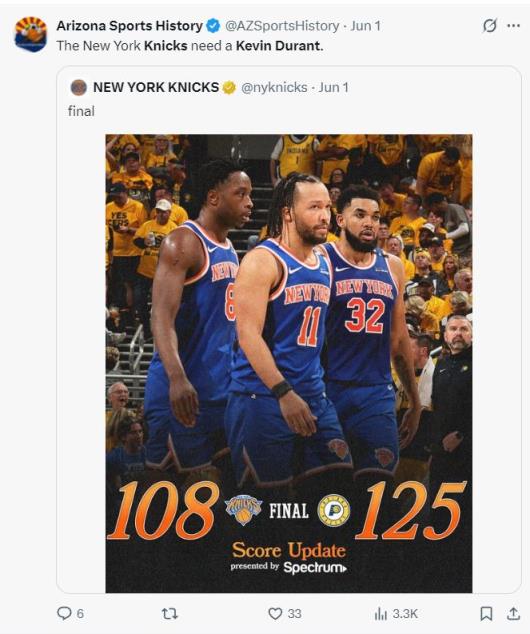Bookmark this post
Image resolution: width=530 pixels, height=634 pixels.
486,614
